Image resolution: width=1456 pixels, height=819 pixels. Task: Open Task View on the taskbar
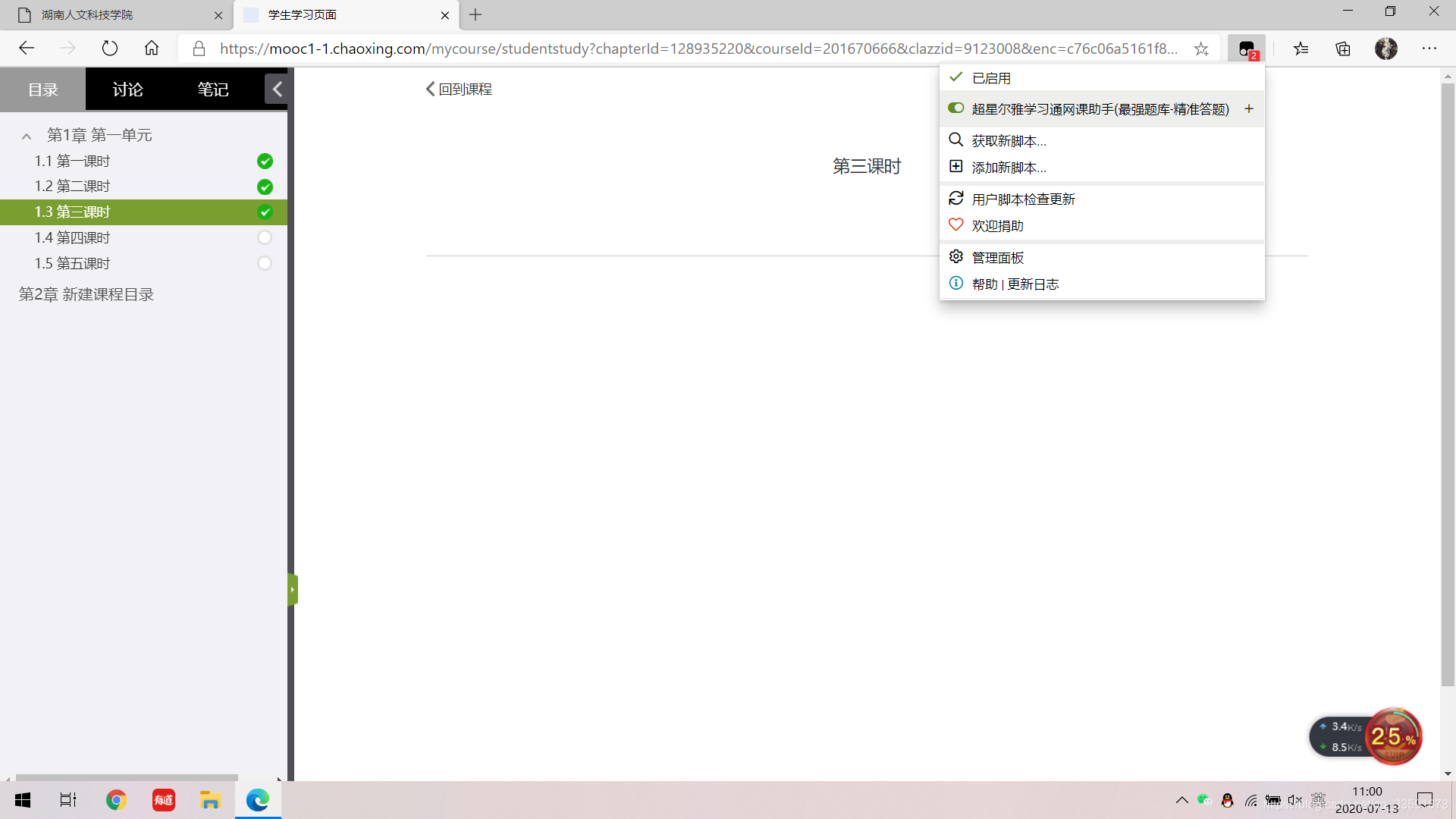(68, 800)
